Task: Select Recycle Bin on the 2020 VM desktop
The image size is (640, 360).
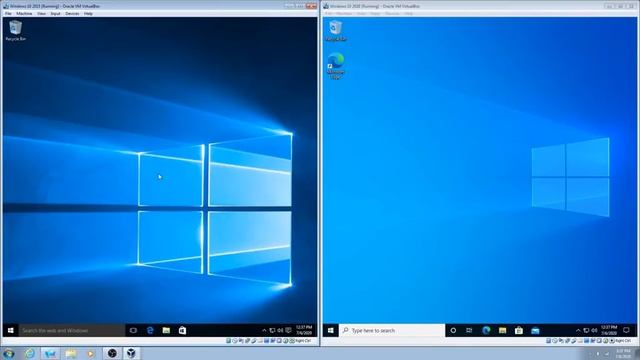Action: 336,31
